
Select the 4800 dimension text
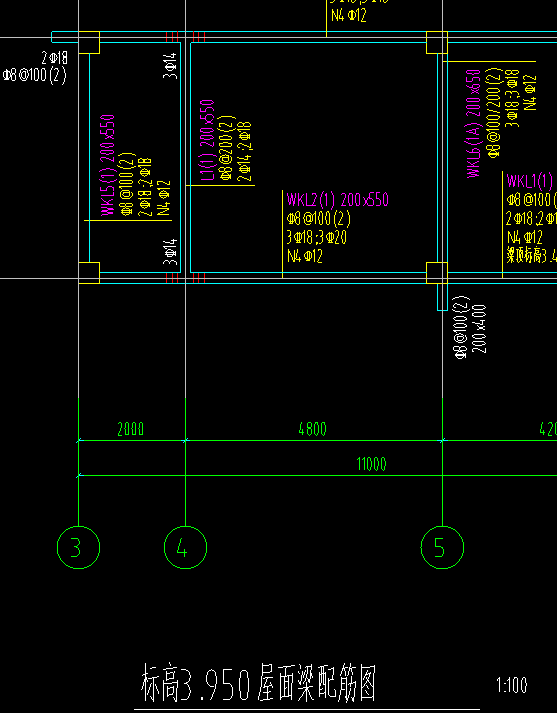point(312,429)
